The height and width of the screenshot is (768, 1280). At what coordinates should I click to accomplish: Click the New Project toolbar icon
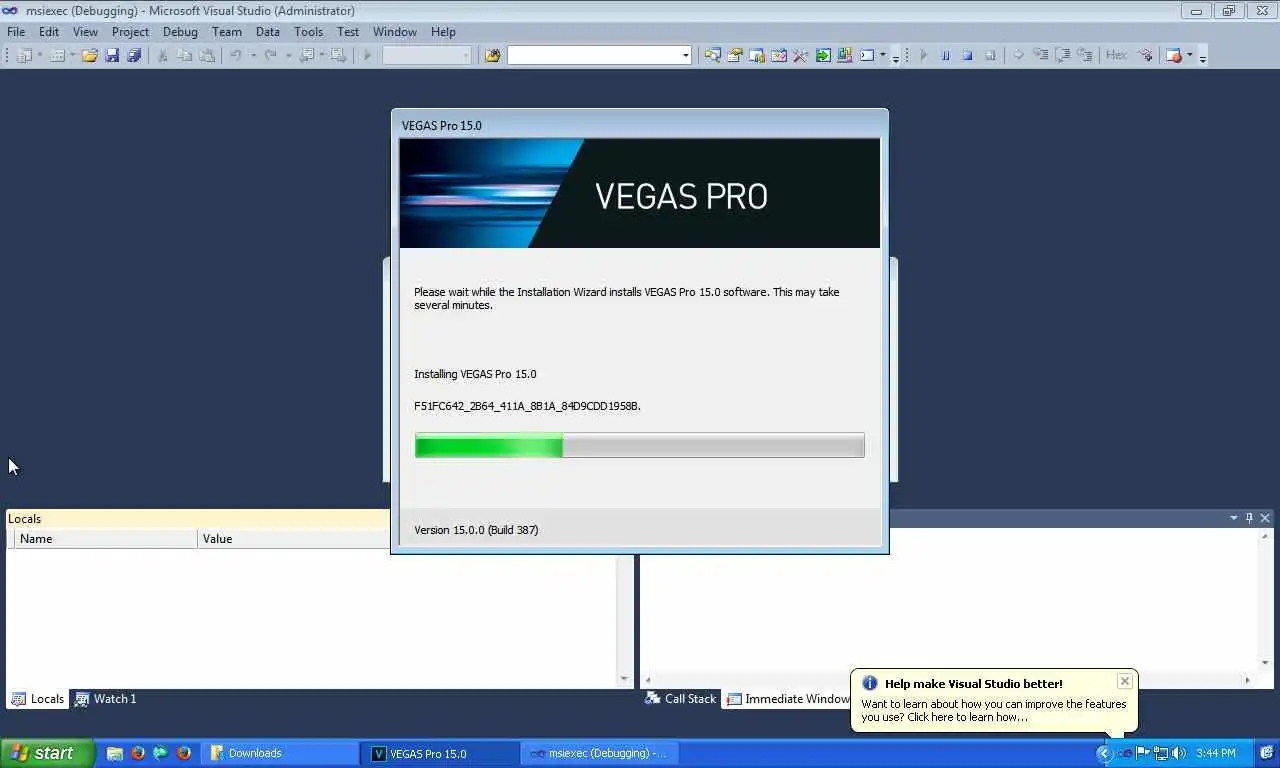25,55
